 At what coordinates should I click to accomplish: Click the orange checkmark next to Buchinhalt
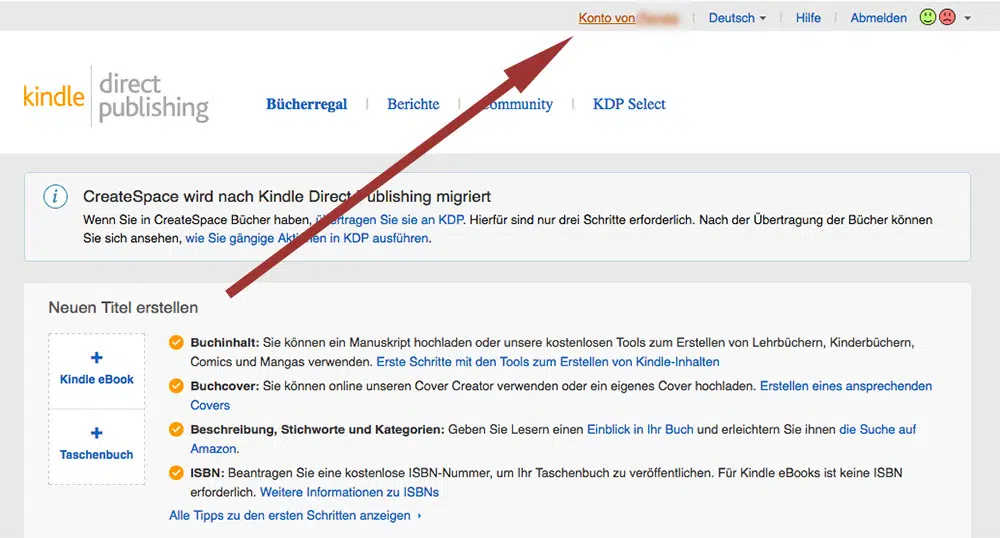[176, 342]
